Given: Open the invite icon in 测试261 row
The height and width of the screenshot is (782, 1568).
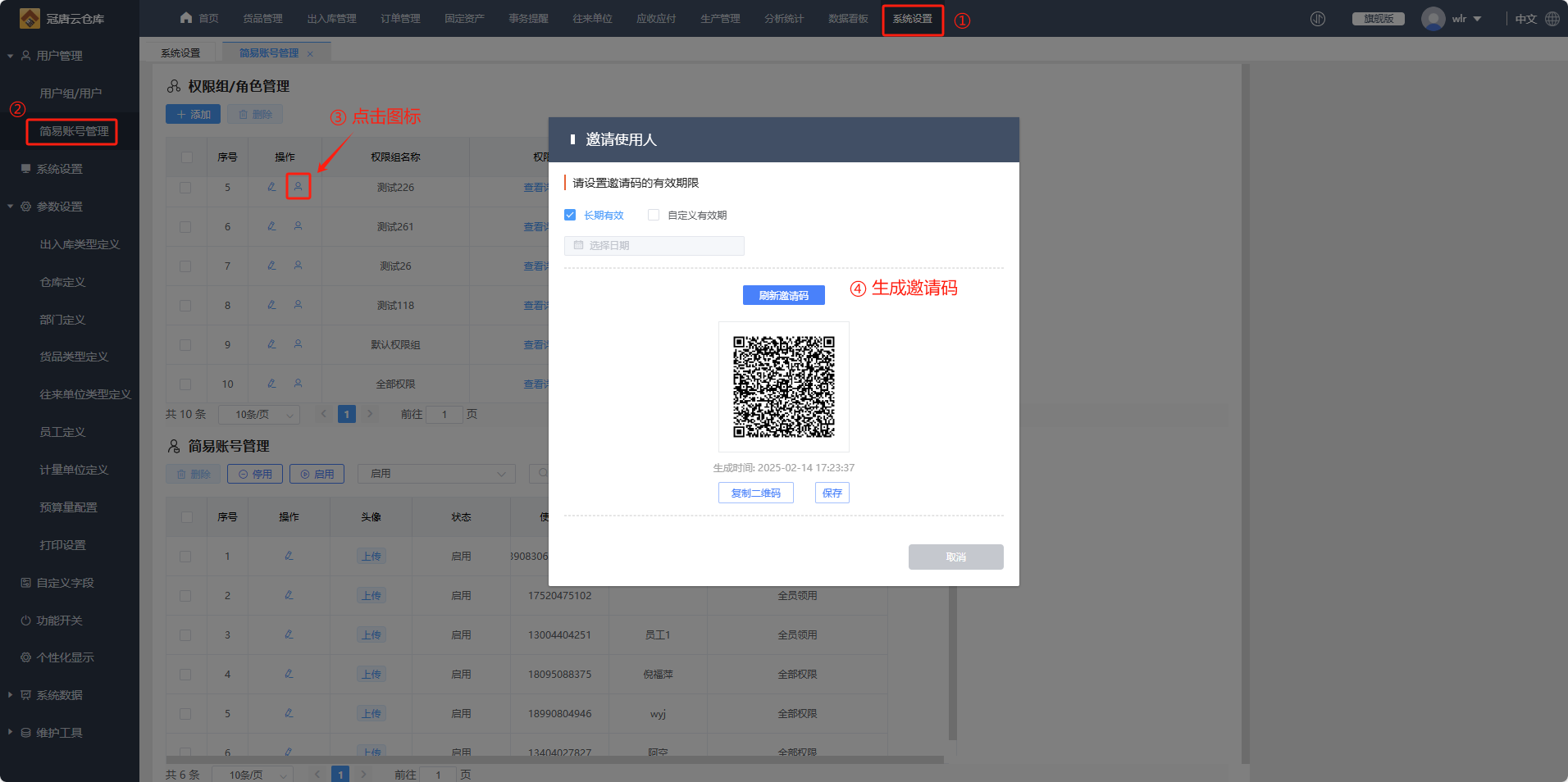Looking at the screenshot, I should [x=298, y=226].
